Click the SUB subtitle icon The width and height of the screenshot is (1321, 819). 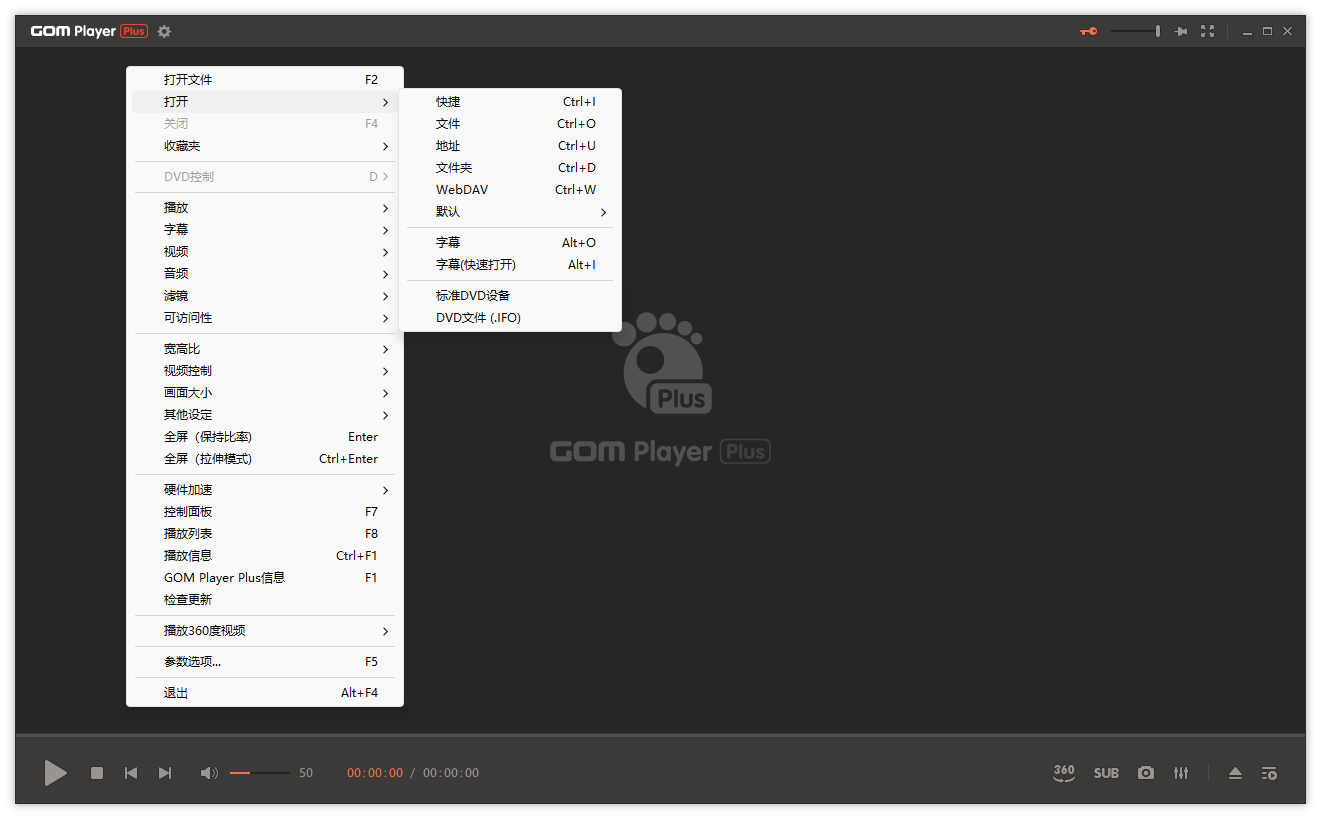(x=1106, y=772)
